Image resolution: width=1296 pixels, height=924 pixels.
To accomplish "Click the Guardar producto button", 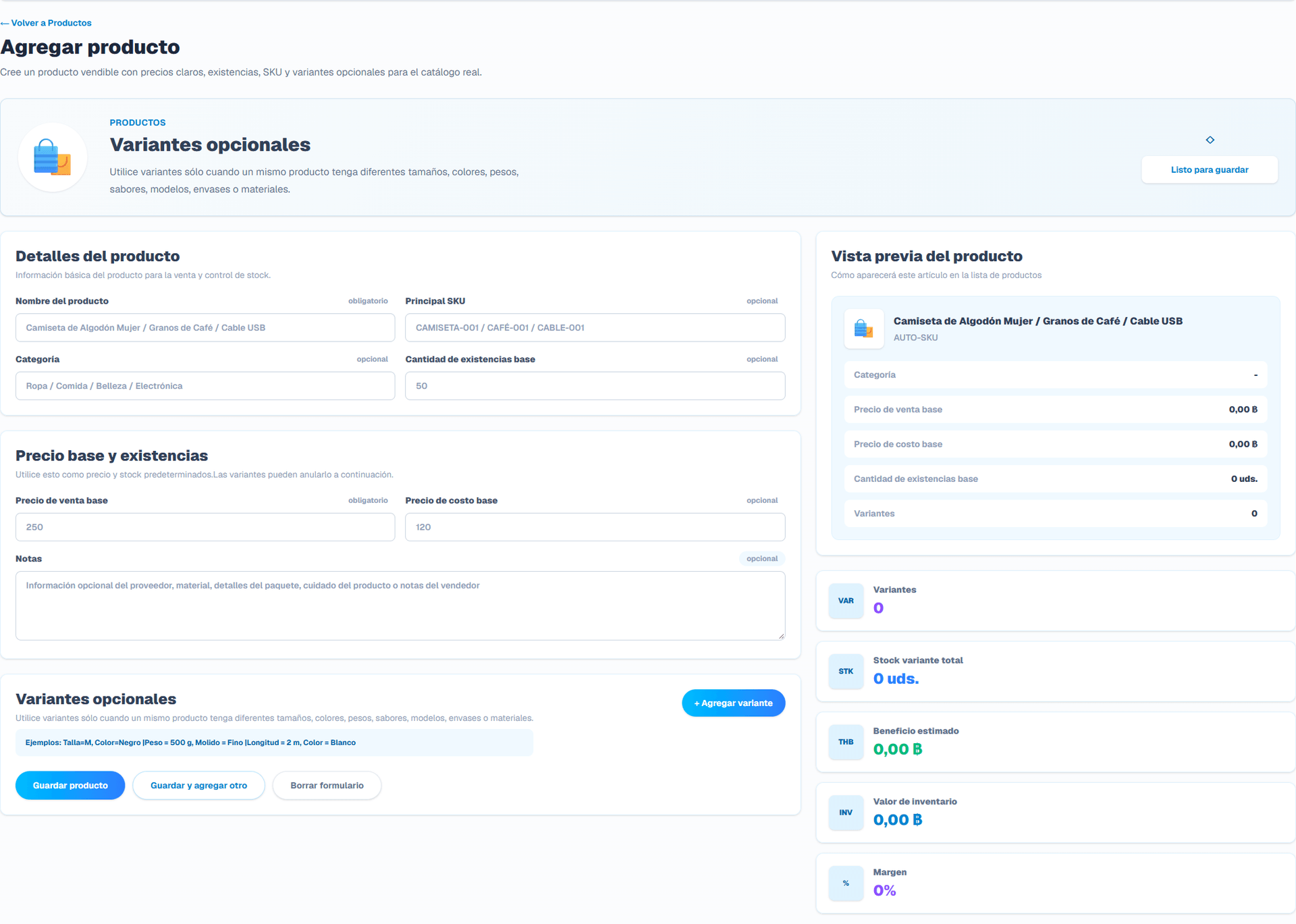I will (70, 786).
